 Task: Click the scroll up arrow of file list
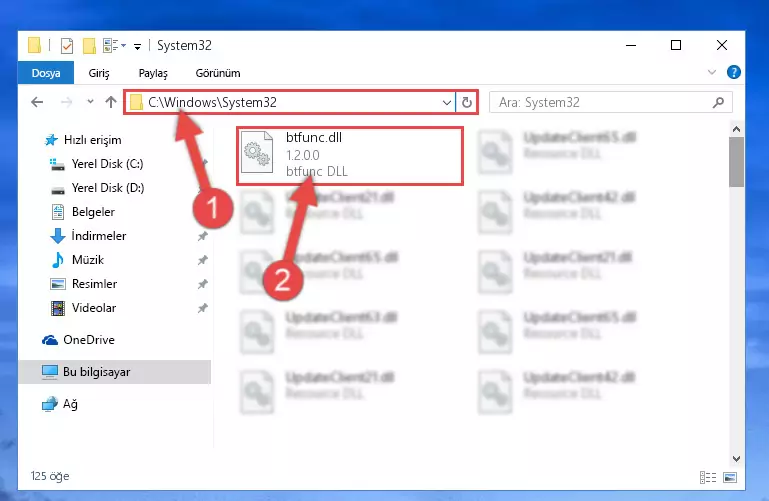coord(736,129)
